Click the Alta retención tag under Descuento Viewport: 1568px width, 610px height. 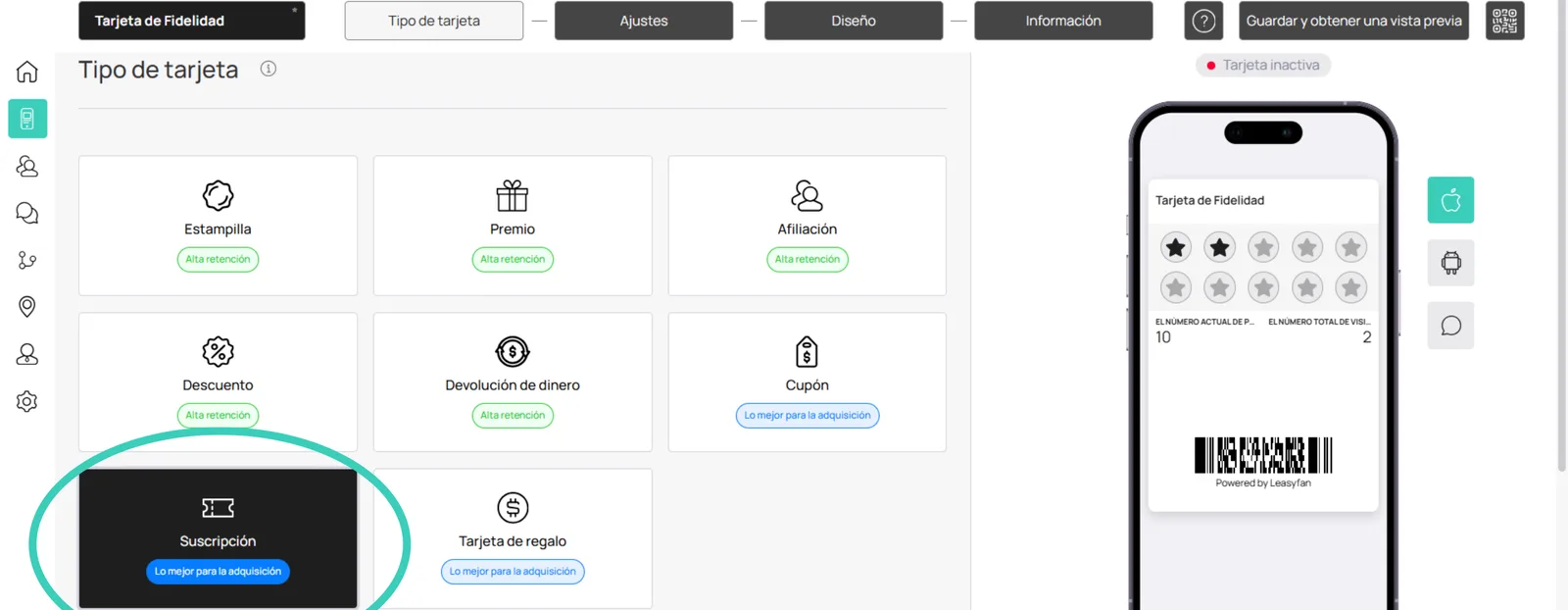pos(218,415)
